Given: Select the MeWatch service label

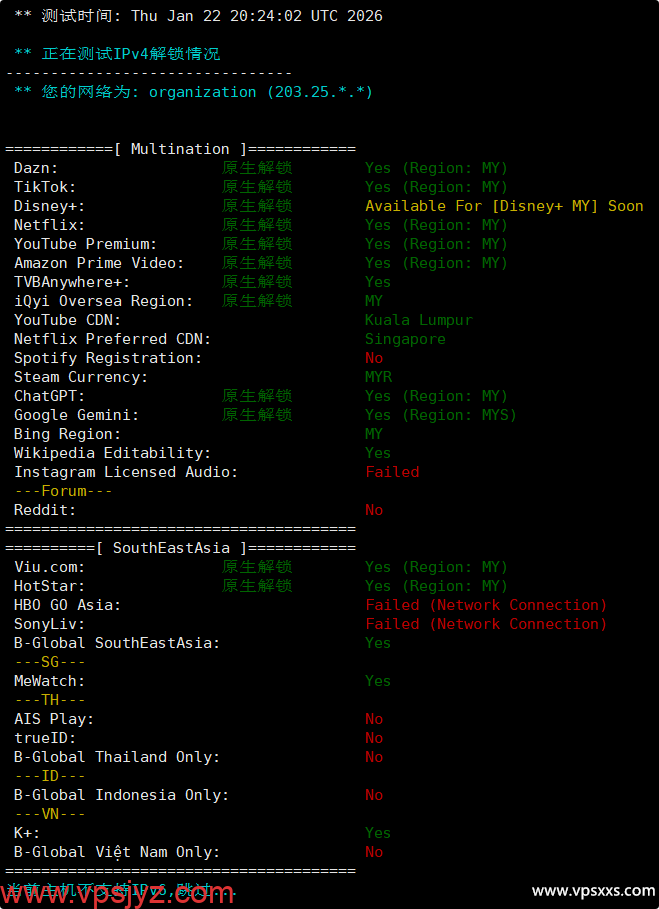Looking at the screenshot, I should click(50, 681).
